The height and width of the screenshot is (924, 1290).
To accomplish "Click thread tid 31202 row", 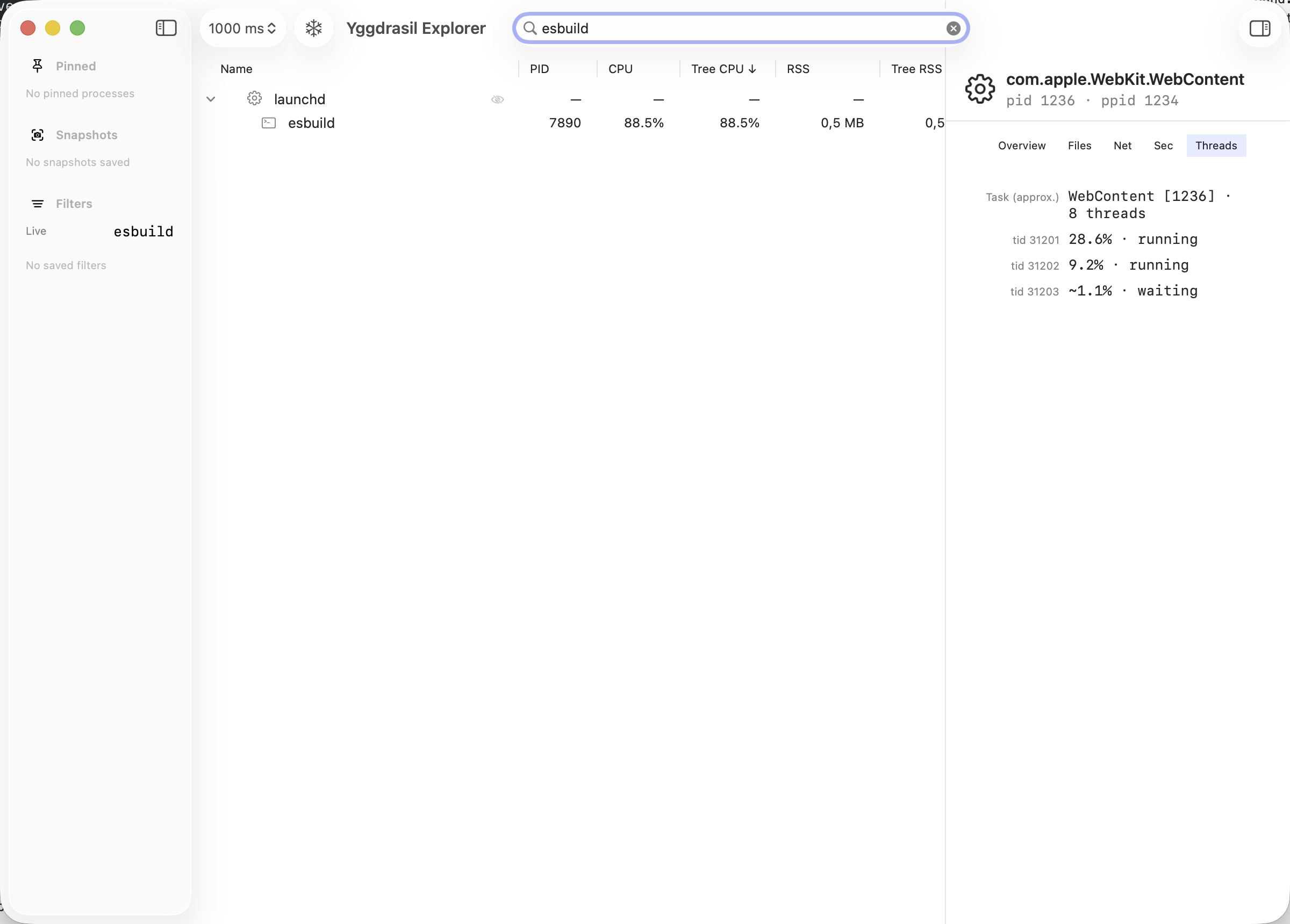I will (1100, 265).
